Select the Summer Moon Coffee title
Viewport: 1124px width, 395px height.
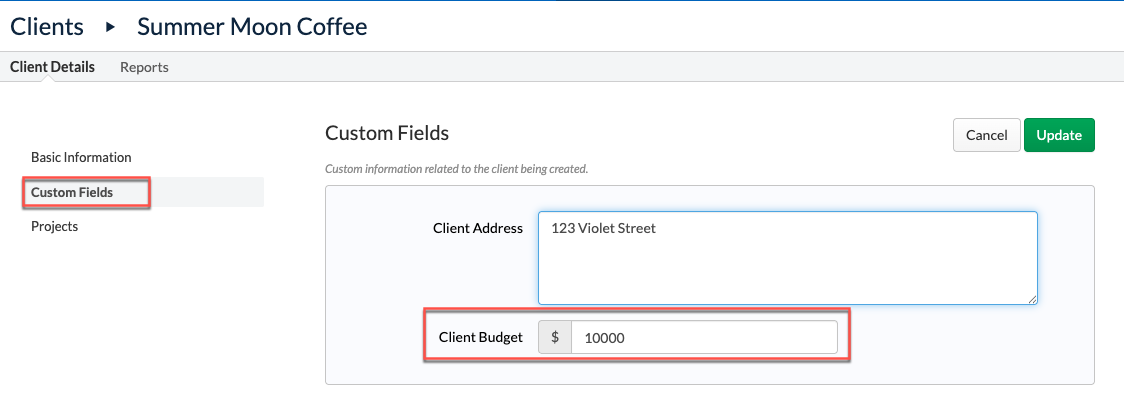pyautogui.click(x=252, y=27)
